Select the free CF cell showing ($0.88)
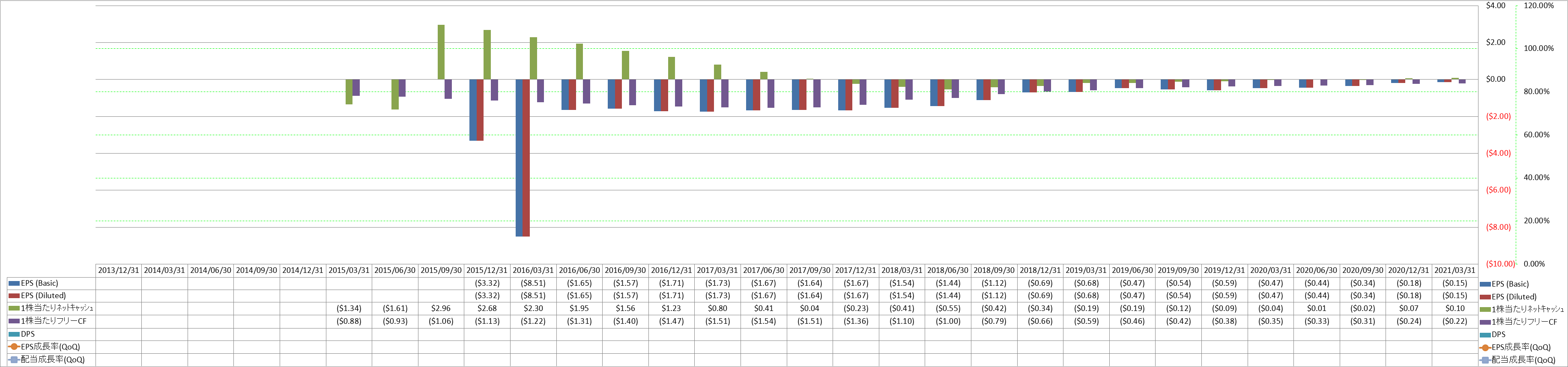 (x=349, y=321)
